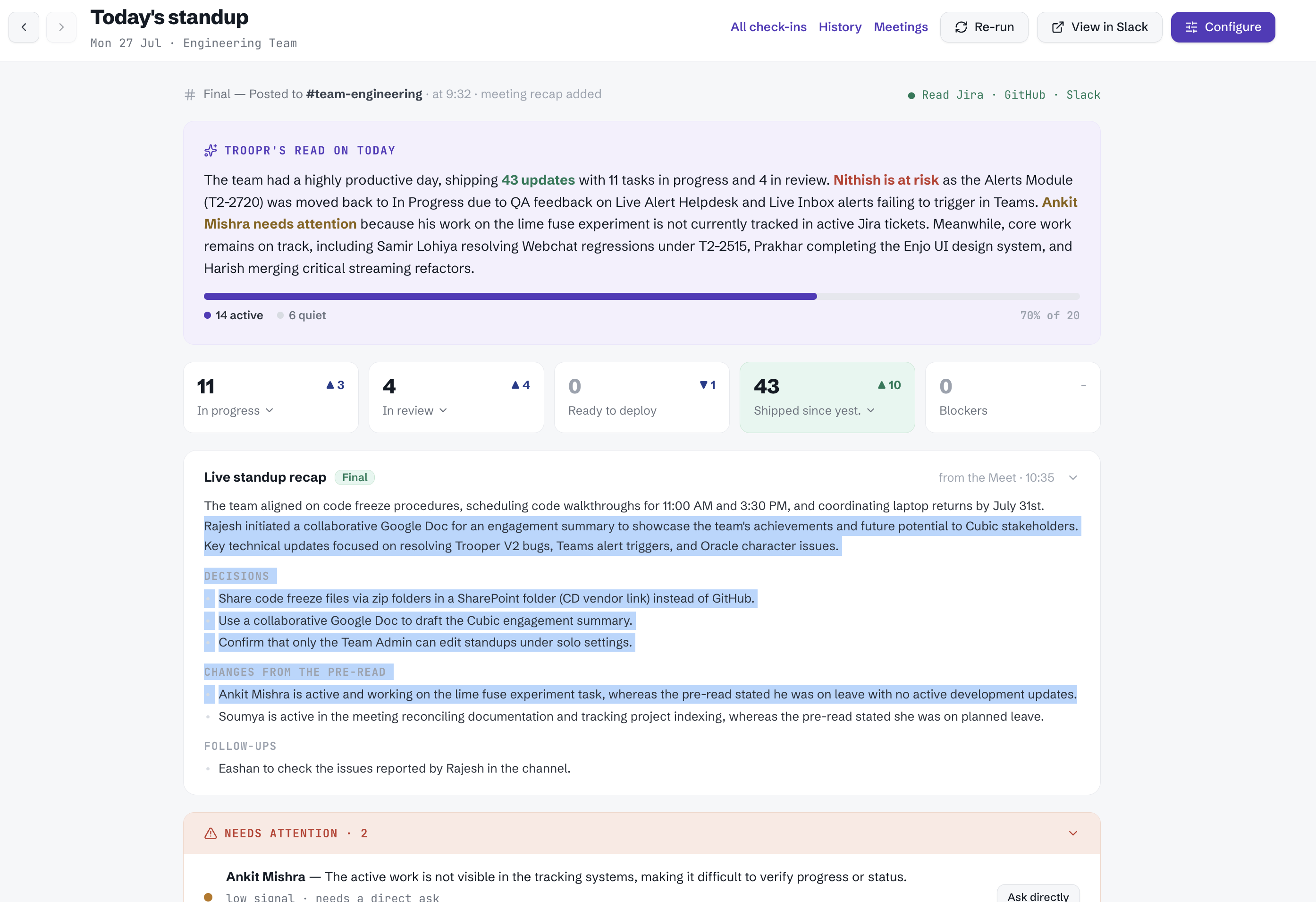Expand the In review dropdown

coord(443,410)
